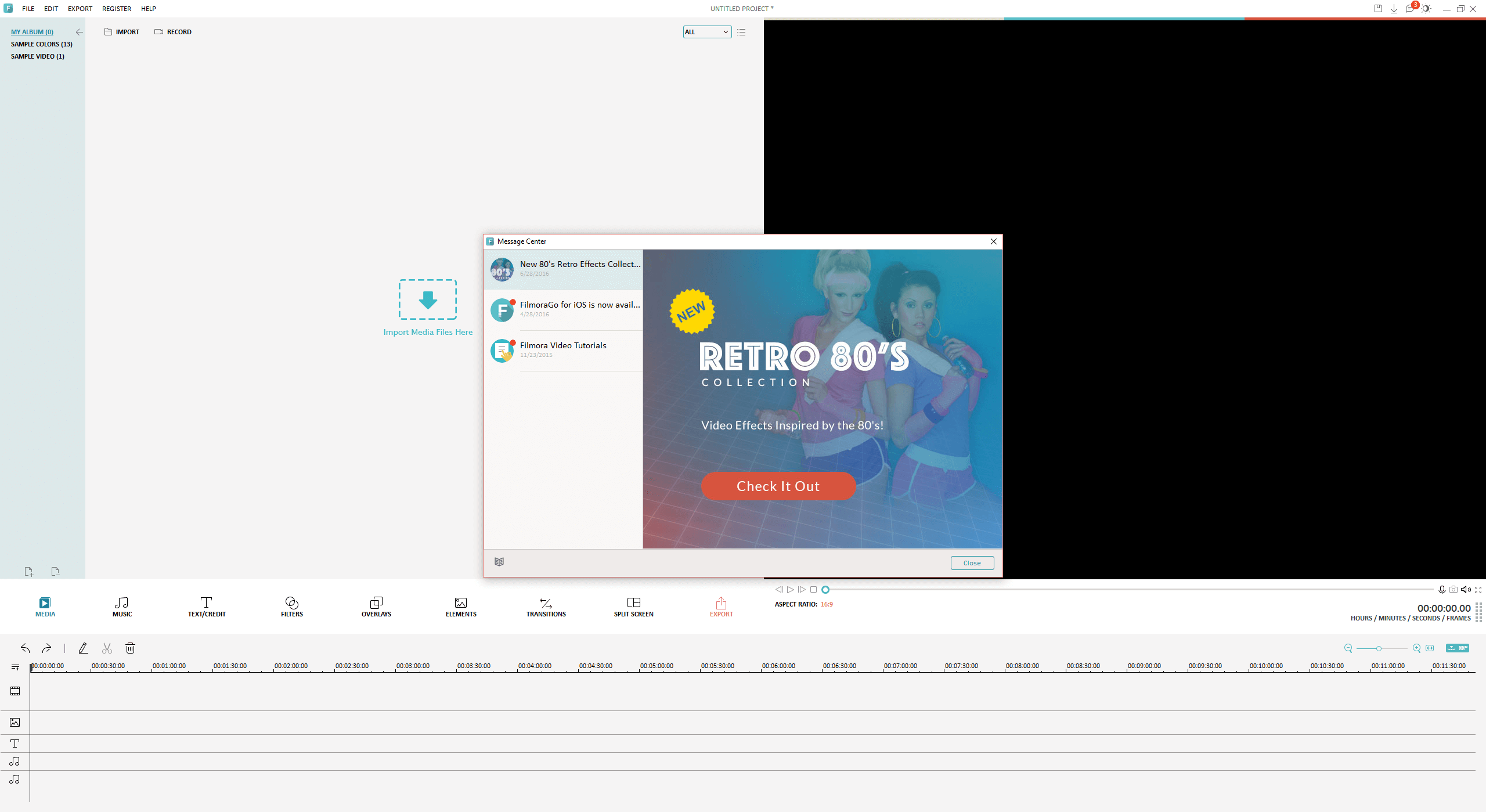This screenshot has height=812, width=1486.
Task: Collapse the album sidebar with back arrow
Action: 79,33
